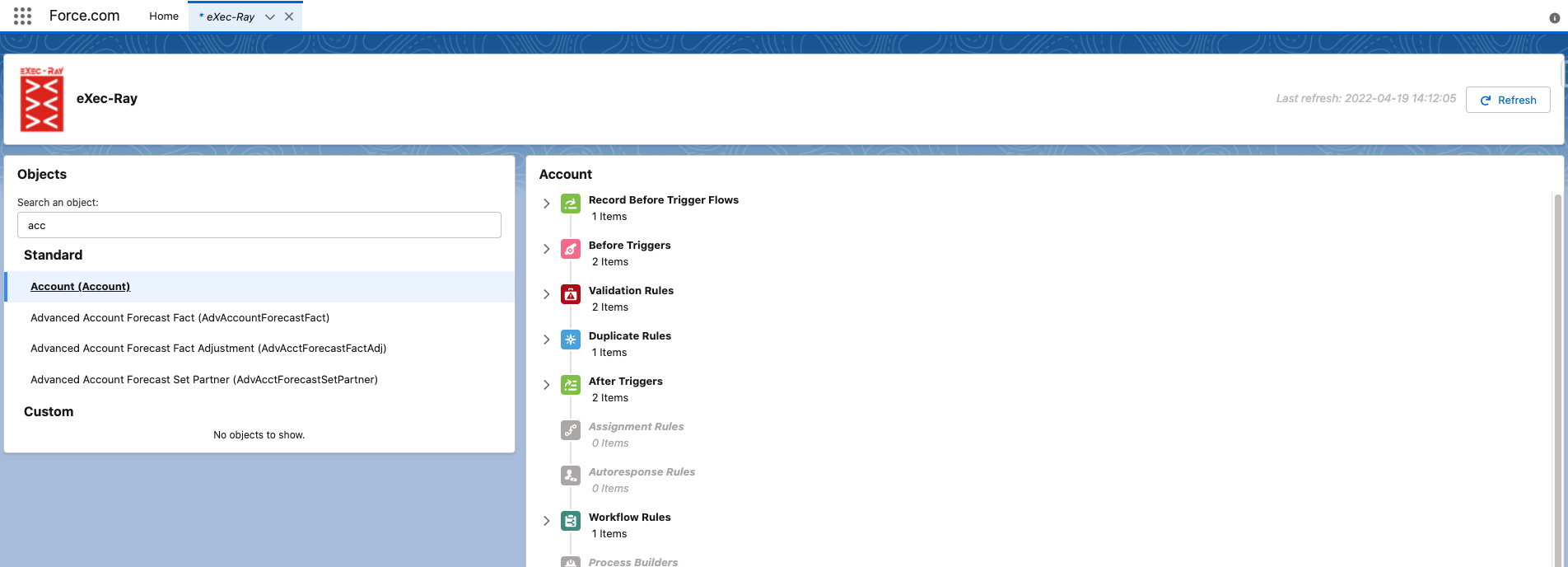Click the Refresh button
The width and height of the screenshot is (1568, 567).
pos(1508,100)
